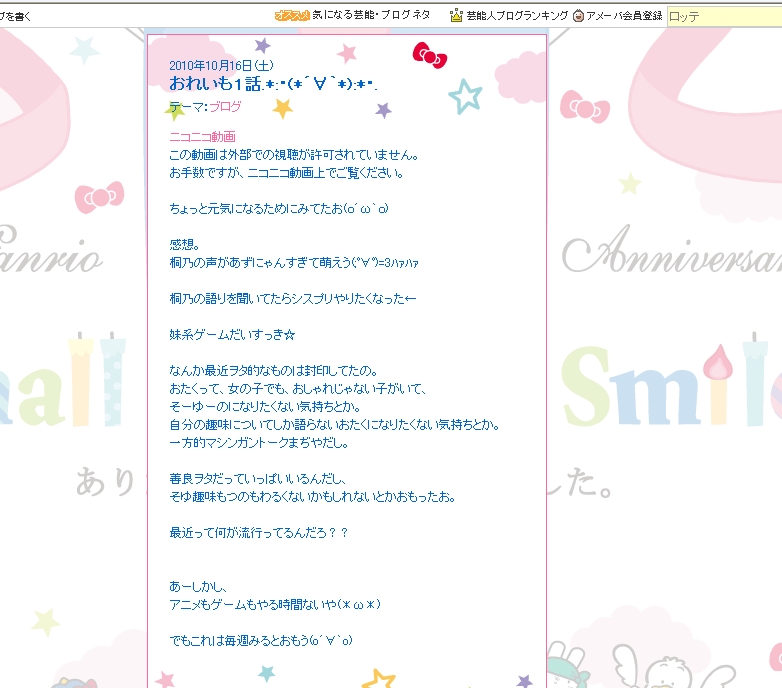Viewport: 782px width, 688px height.
Task: Click the date 2010年10月16日(土)
Action: 221,66
